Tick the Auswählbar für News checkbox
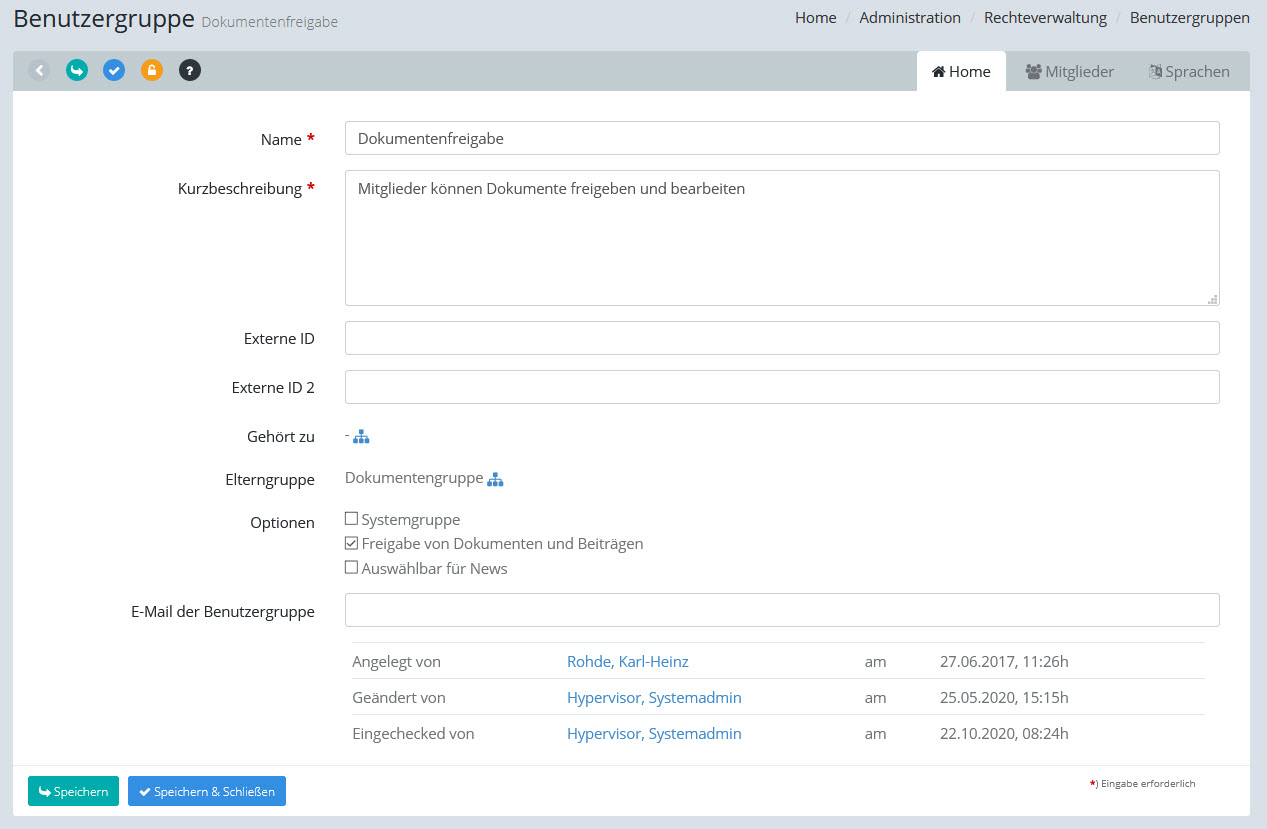Image resolution: width=1267 pixels, height=829 pixels. (x=351, y=568)
